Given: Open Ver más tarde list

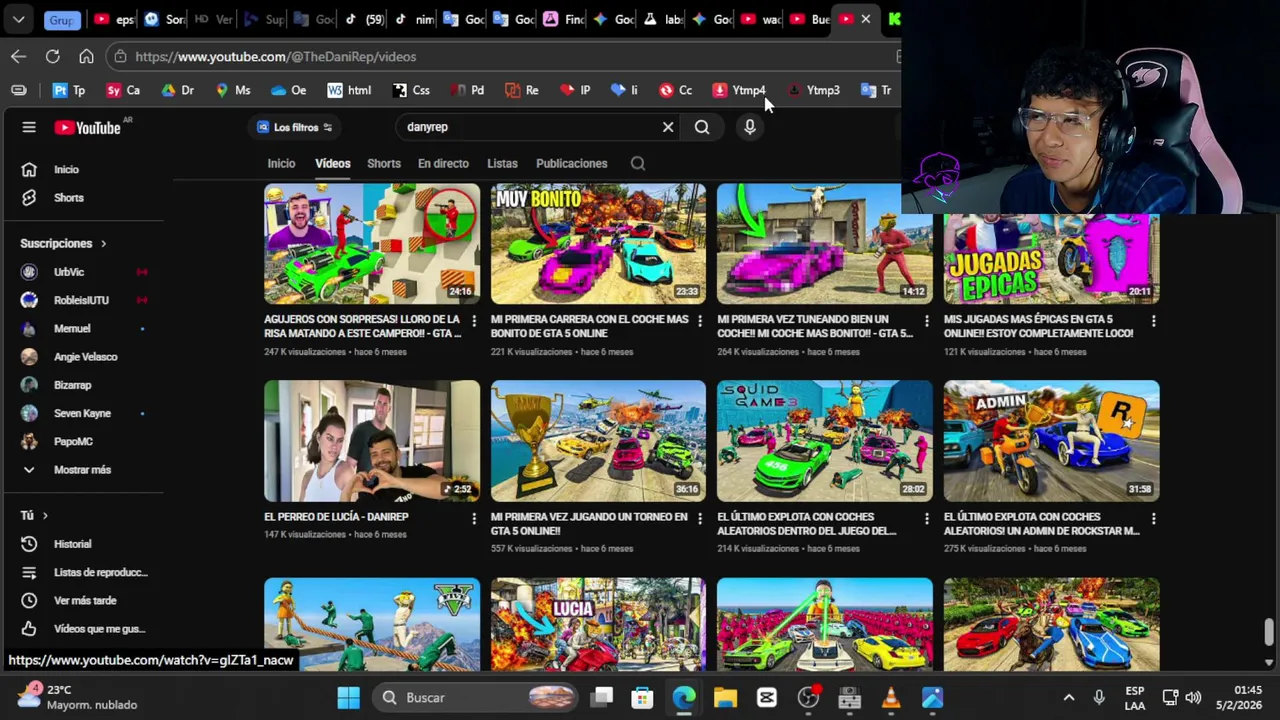Looking at the screenshot, I should point(84,600).
